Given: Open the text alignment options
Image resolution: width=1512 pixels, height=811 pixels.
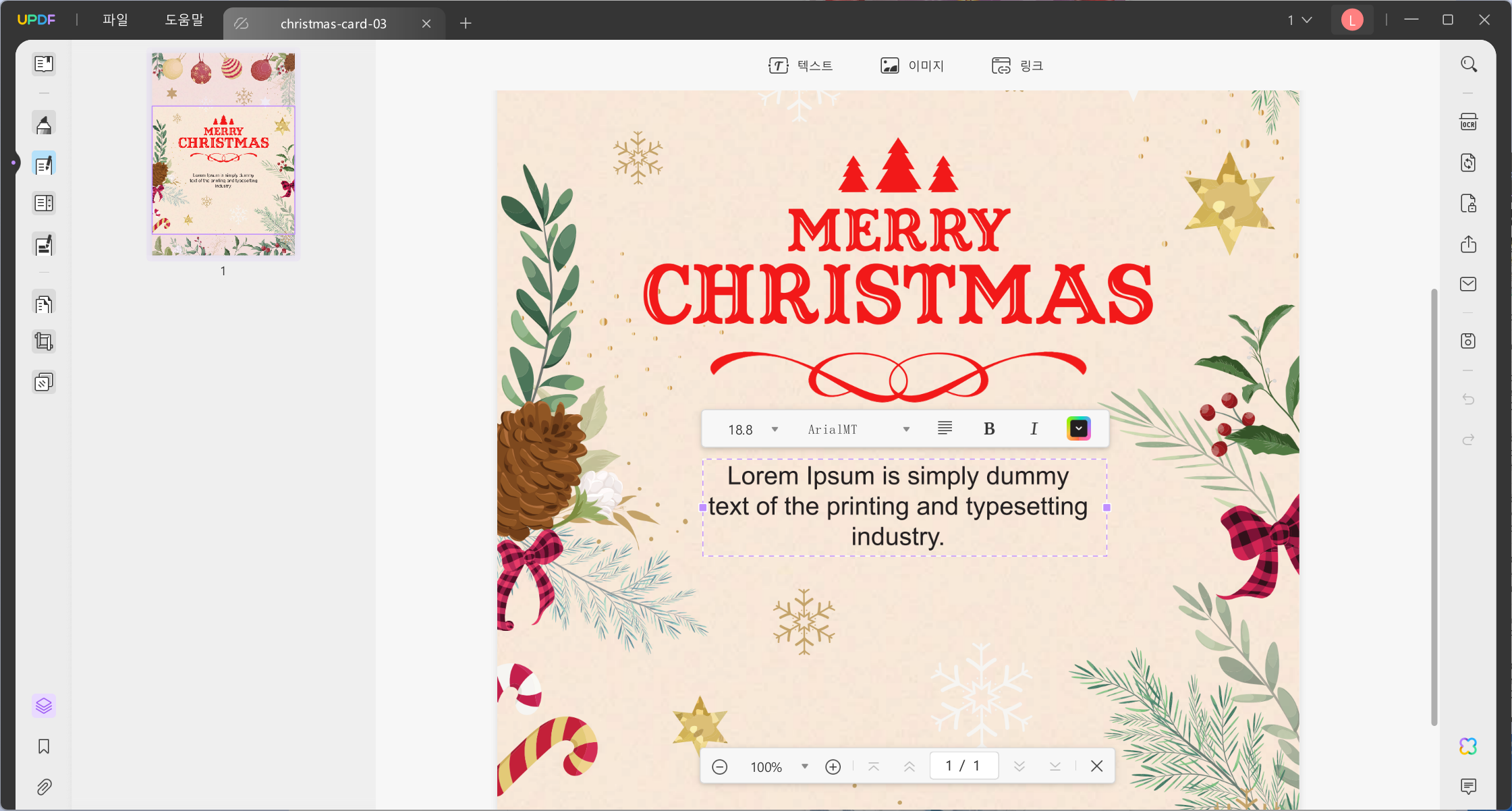Looking at the screenshot, I should [x=945, y=428].
